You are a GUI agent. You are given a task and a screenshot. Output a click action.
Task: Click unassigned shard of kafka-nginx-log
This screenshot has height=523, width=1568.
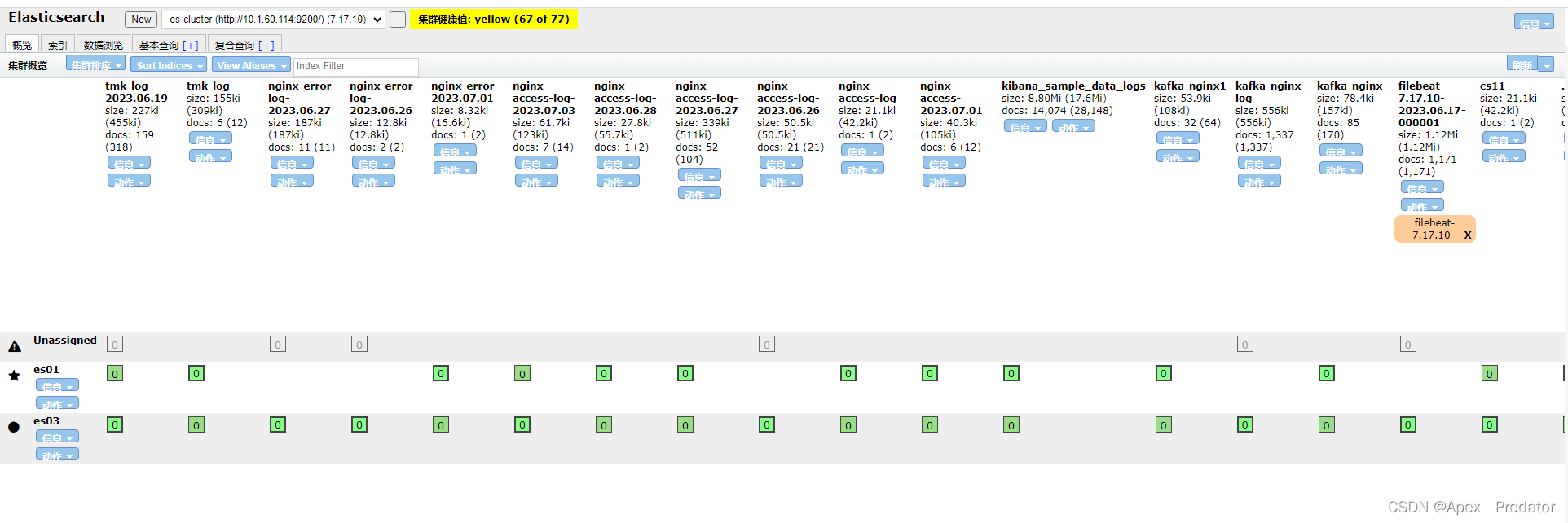coord(1245,344)
